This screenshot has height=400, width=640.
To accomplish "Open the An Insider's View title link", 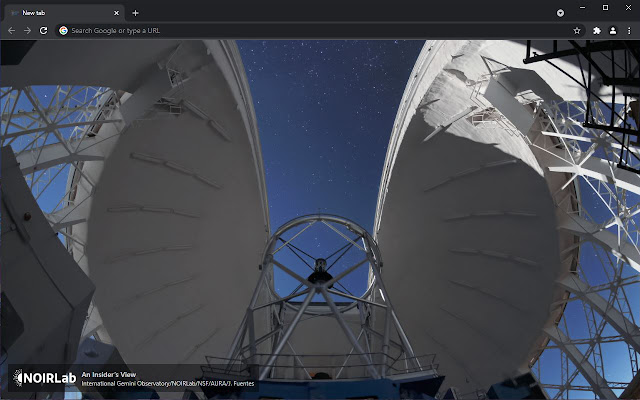I will click(108, 374).
